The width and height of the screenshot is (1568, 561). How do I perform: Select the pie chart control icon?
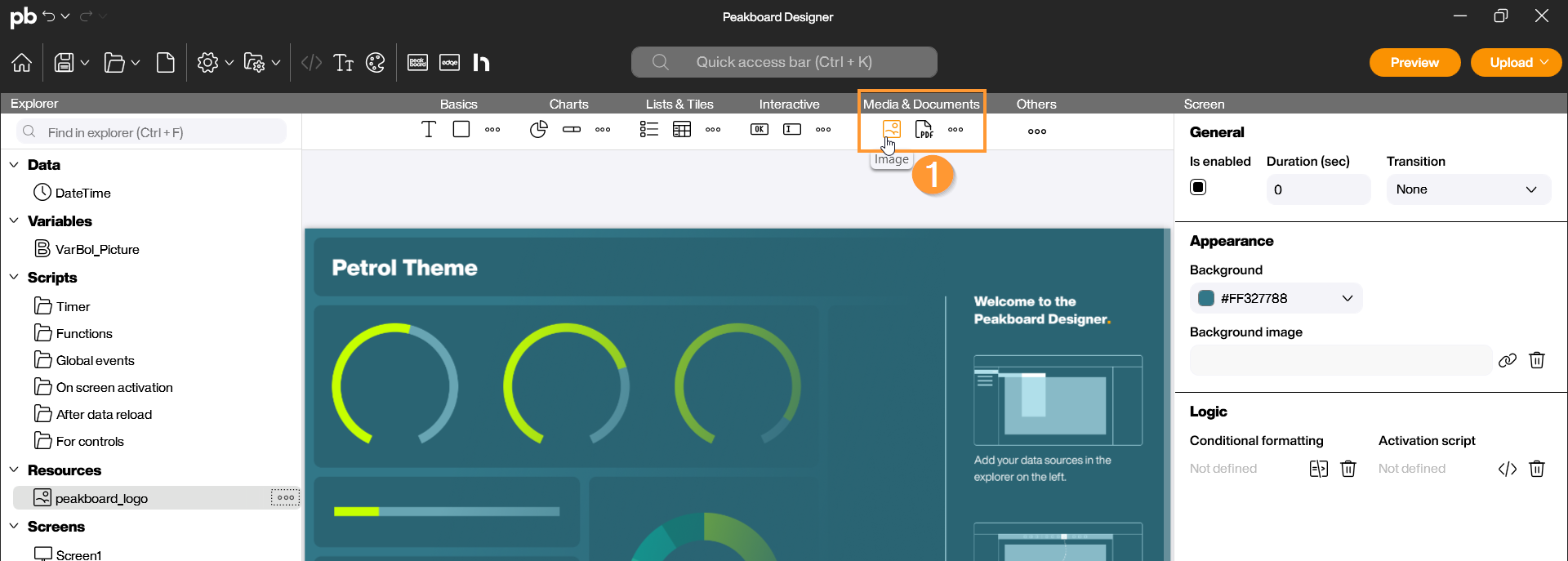click(538, 129)
